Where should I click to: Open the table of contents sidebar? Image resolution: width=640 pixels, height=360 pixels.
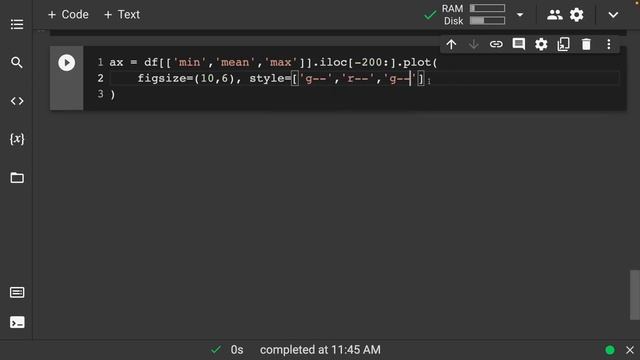[x=17, y=24]
